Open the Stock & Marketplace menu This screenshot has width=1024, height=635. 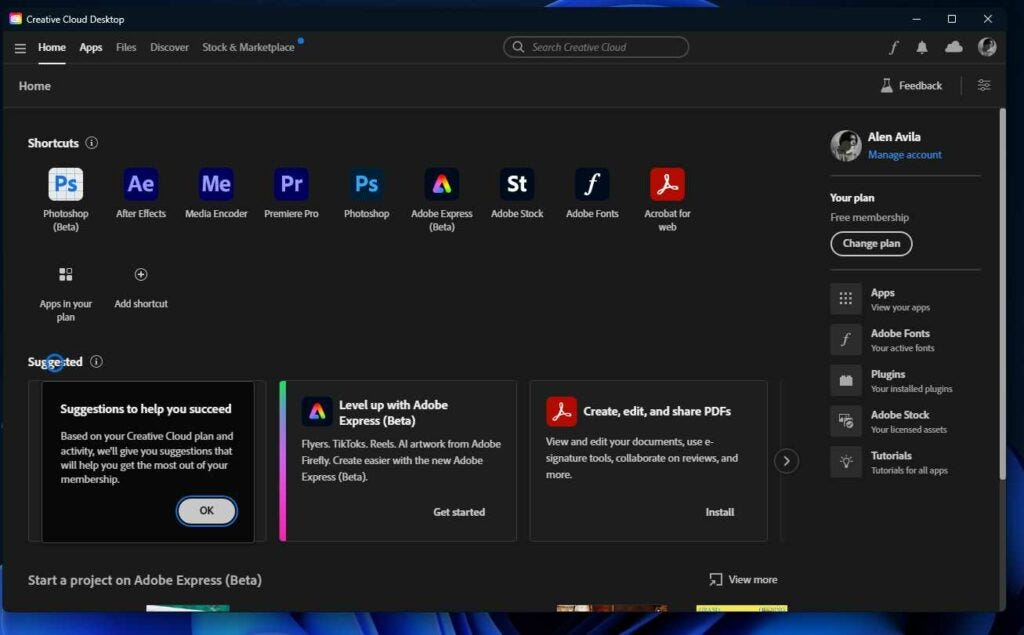pos(250,47)
